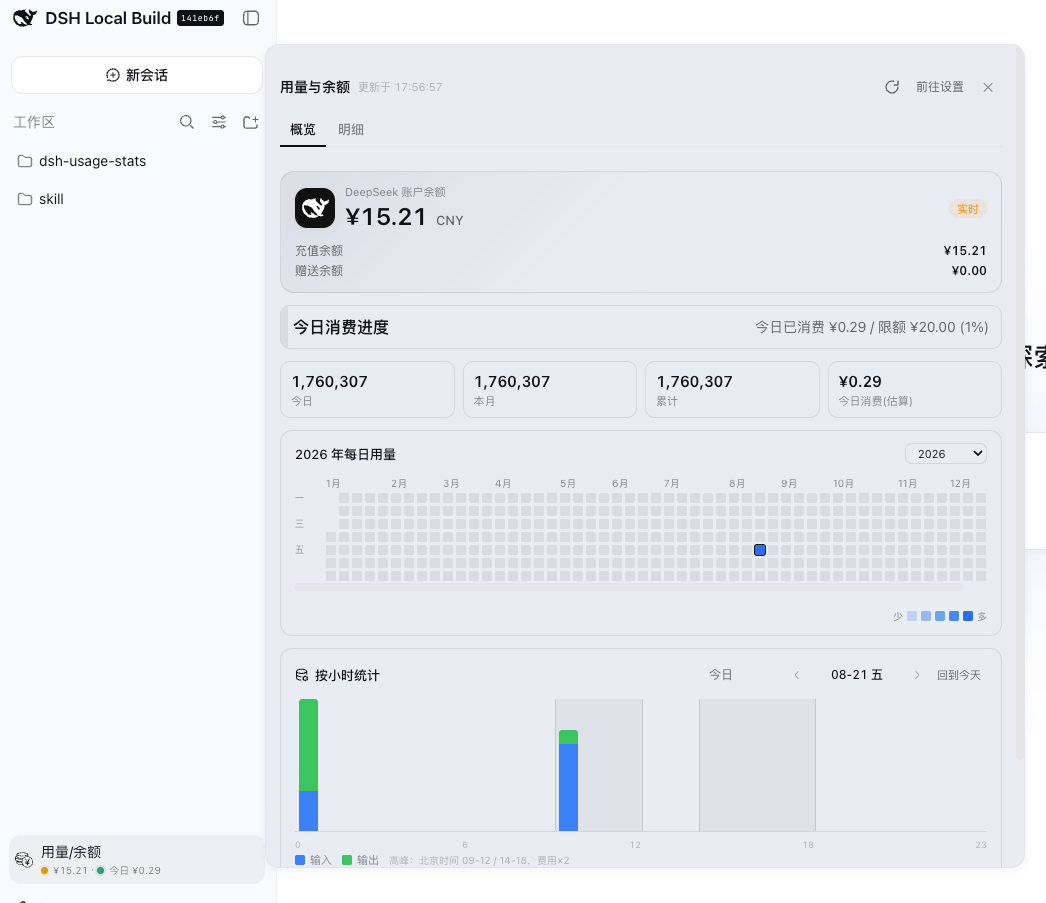Click the 08-21 五 date label

pyautogui.click(x=857, y=675)
